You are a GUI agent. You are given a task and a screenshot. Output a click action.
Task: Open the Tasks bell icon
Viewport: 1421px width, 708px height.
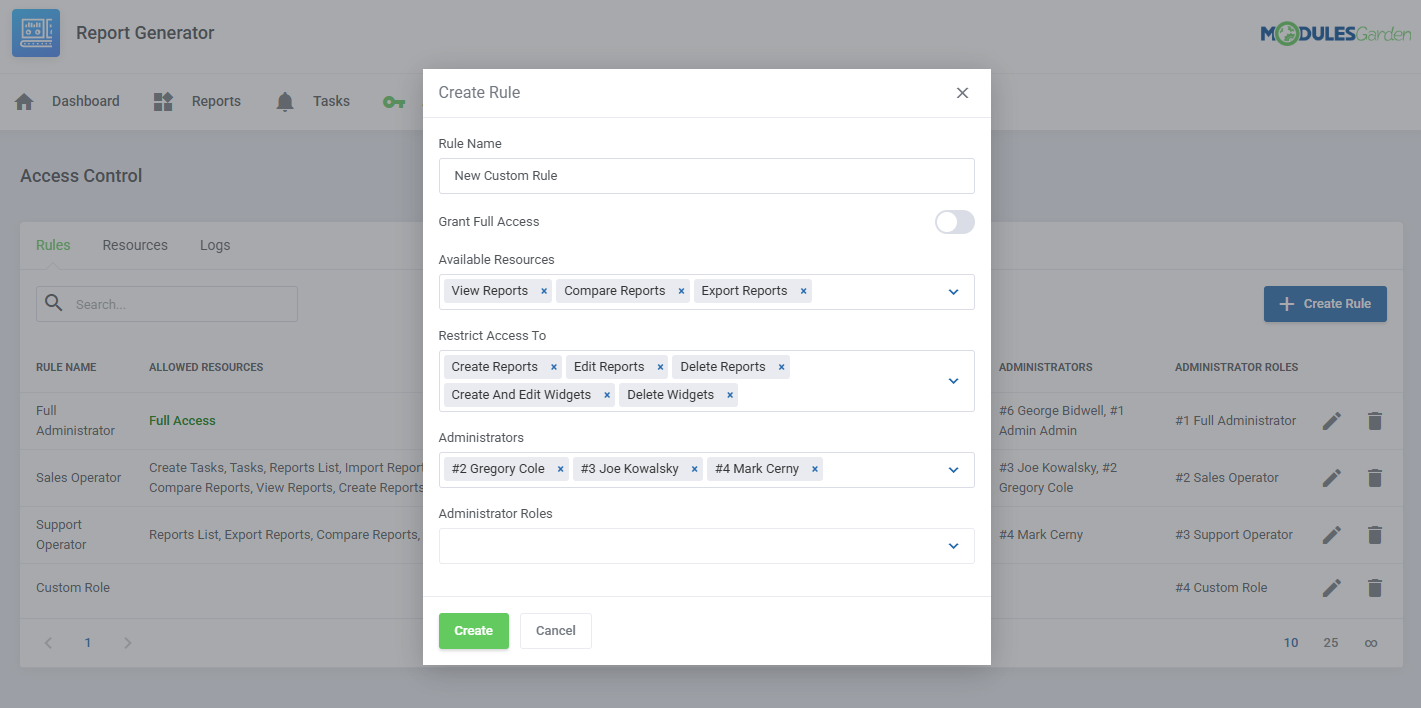point(284,100)
